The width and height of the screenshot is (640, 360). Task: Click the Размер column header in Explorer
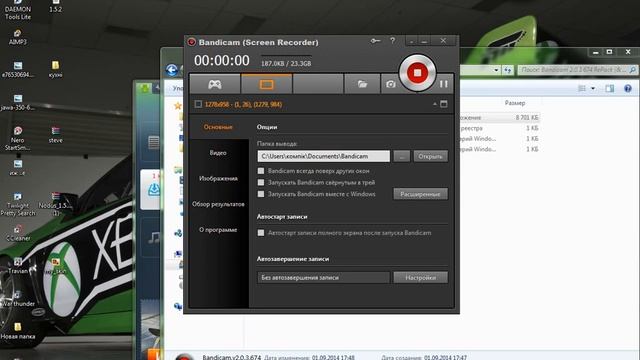coord(515,103)
